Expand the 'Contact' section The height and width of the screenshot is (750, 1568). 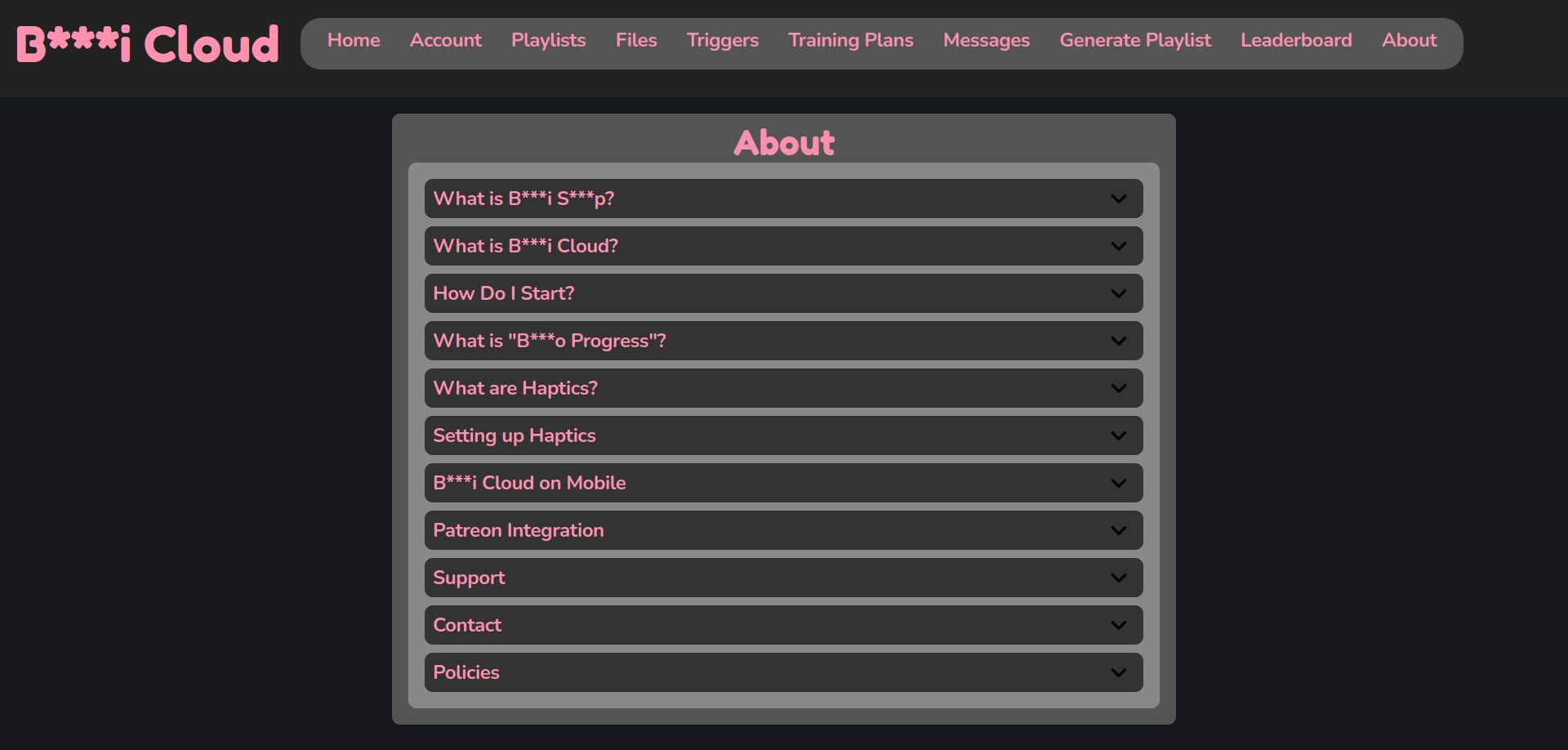click(x=784, y=625)
